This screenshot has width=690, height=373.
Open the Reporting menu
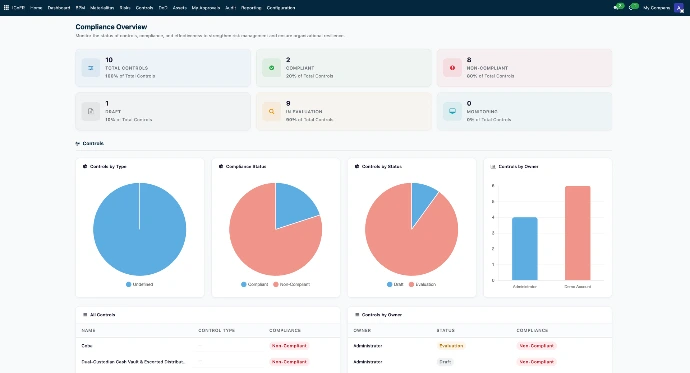point(251,8)
